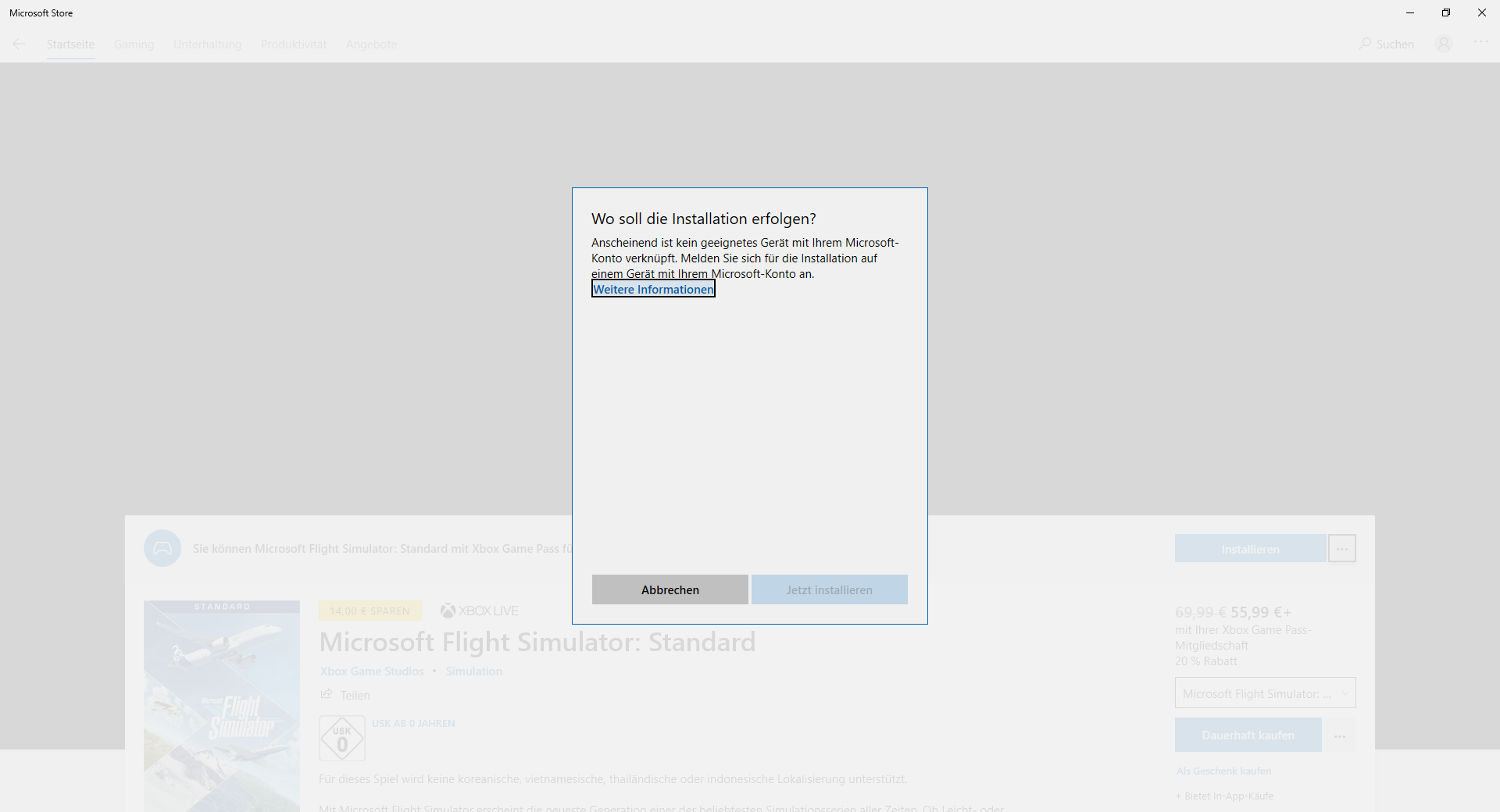Open the USK AB 0 JAHREN link
The height and width of the screenshot is (812, 1500).
(413, 724)
